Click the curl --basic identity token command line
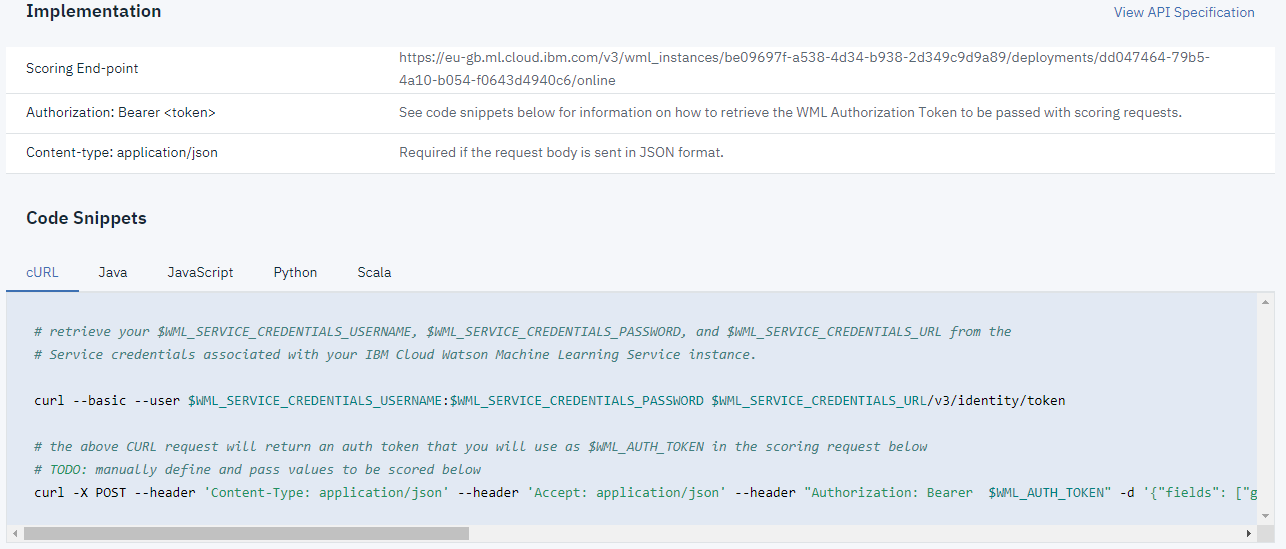The width and height of the screenshot is (1286, 549). 549,401
